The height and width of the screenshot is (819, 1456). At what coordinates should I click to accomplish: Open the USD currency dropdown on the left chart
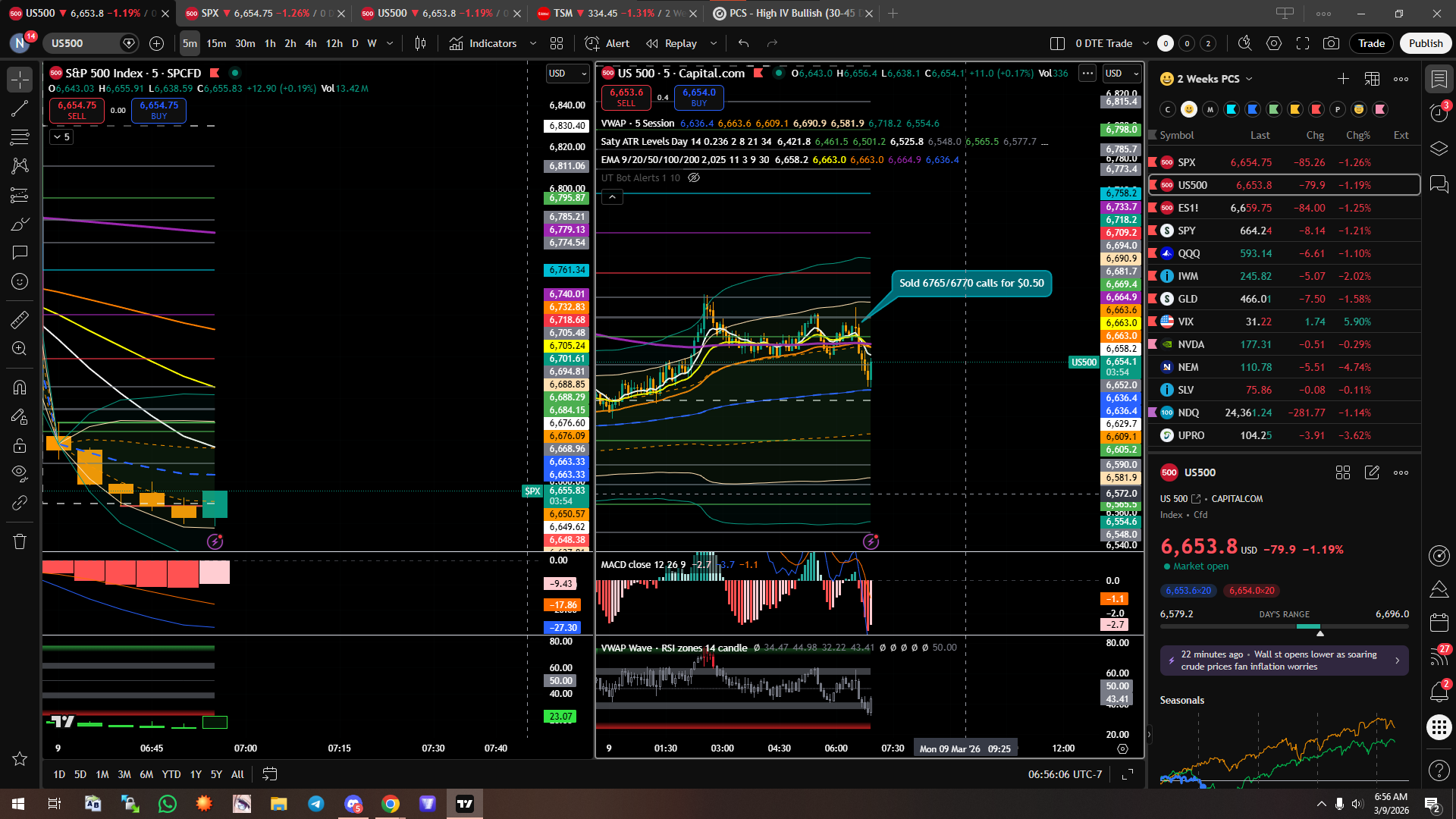click(x=567, y=73)
